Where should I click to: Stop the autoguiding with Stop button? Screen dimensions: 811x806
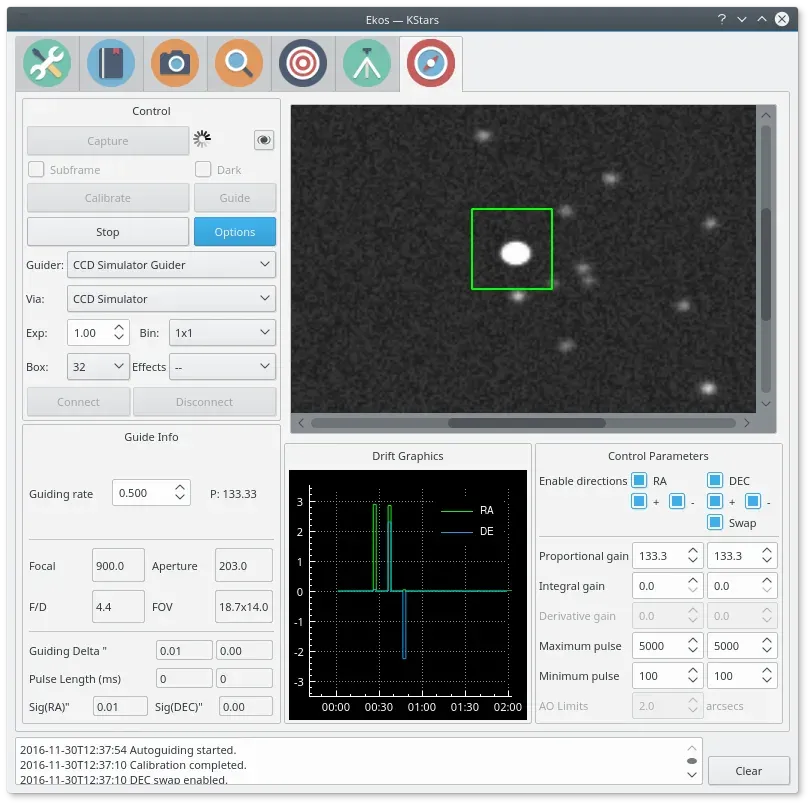tap(108, 232)
